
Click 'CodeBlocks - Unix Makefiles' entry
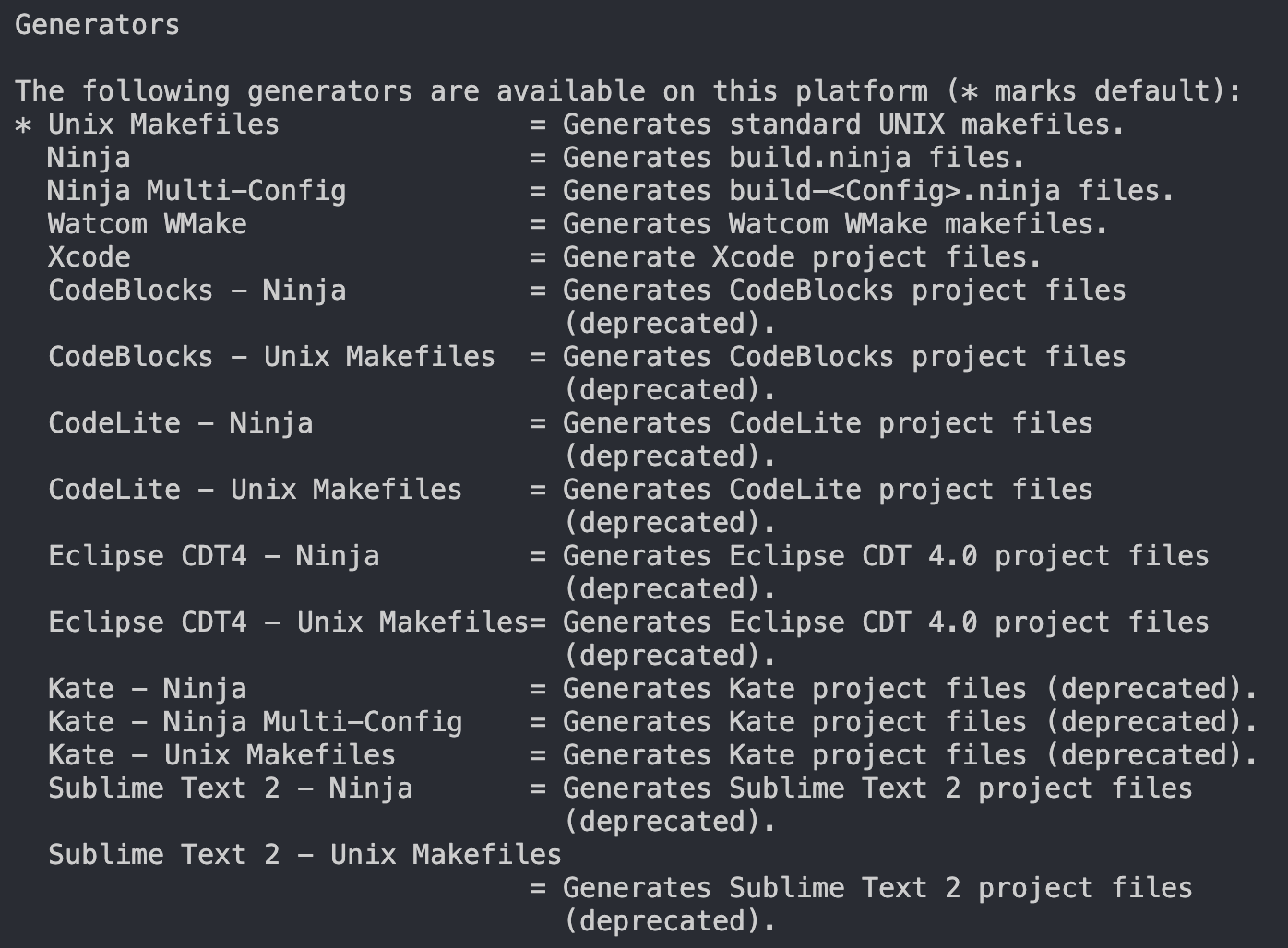coord(271,357)
